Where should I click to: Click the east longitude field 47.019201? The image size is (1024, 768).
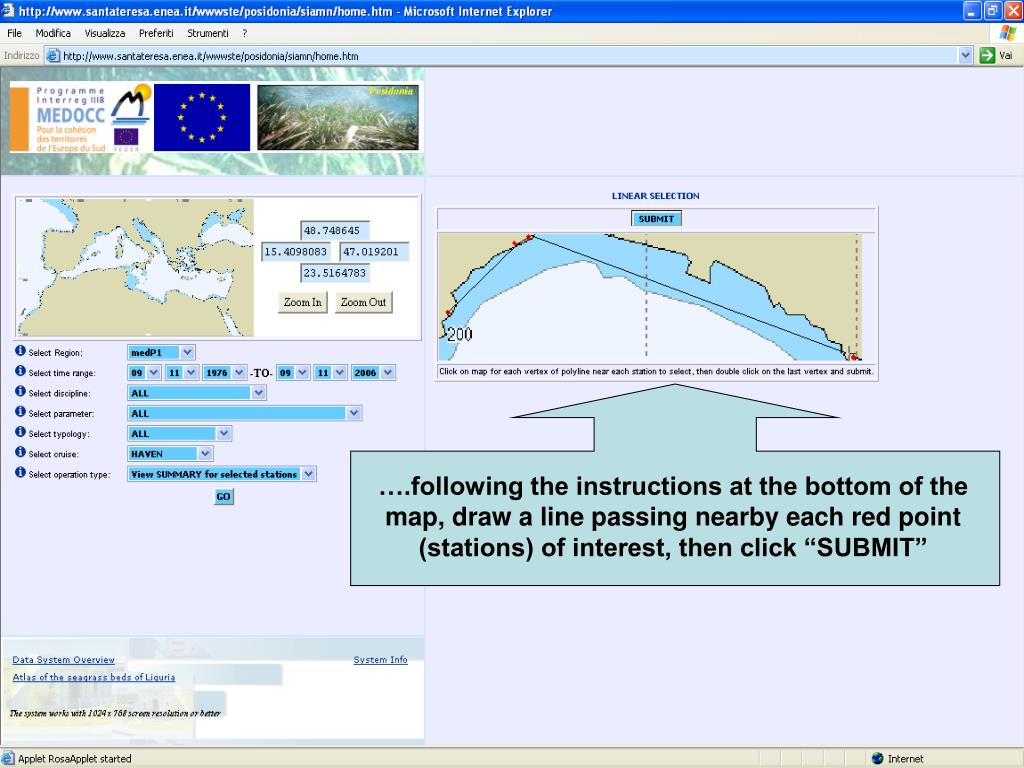click(x=374, y=251)
